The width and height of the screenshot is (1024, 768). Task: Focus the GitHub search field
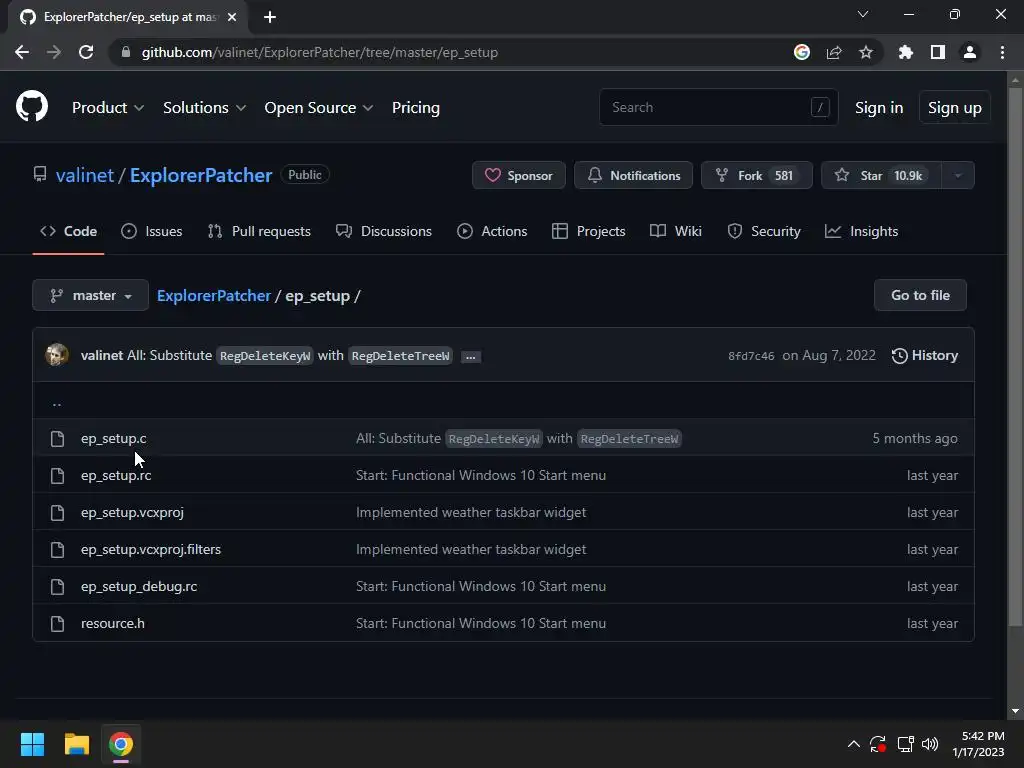tap(718, 107)
